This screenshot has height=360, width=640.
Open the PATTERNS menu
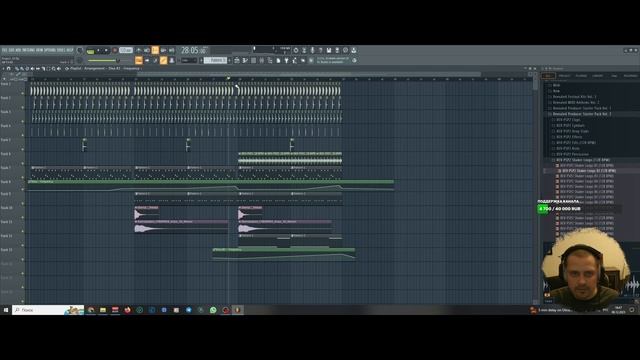point(28,50)
